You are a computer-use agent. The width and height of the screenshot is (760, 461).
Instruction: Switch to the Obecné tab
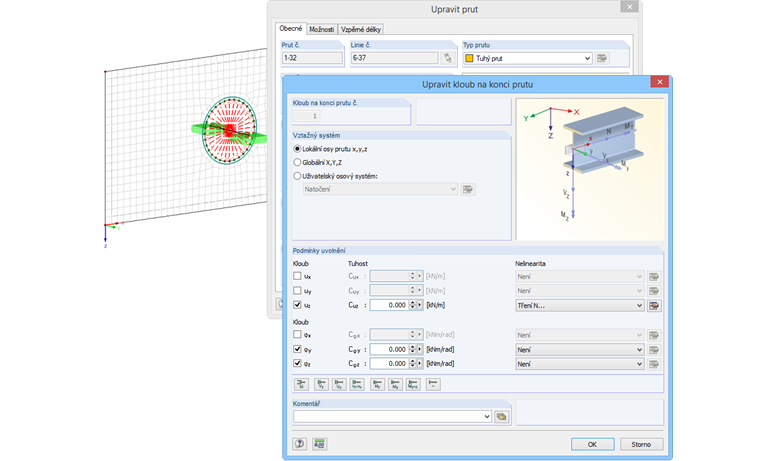pos(291,29)
